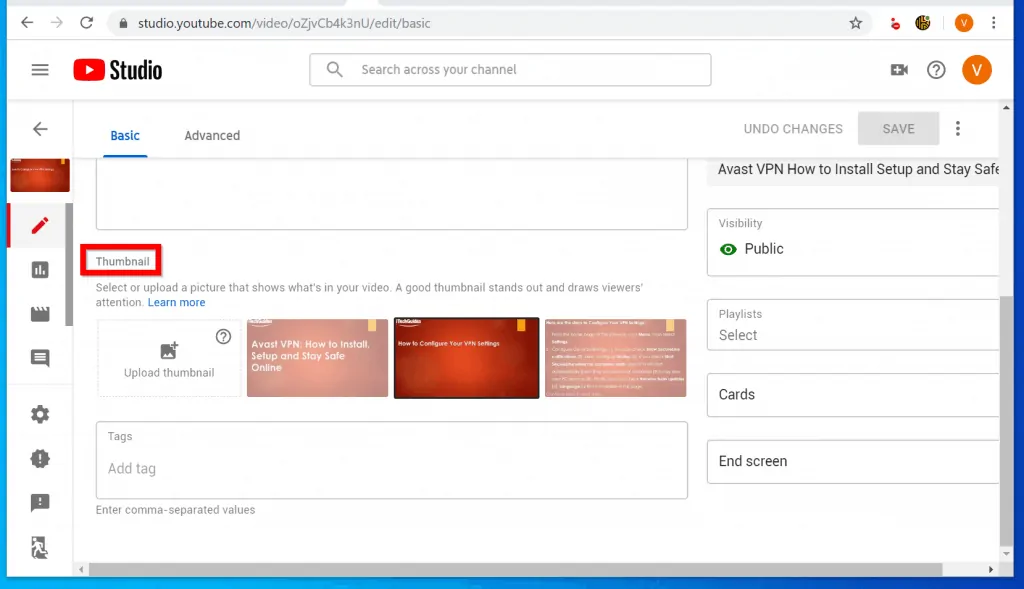Select the Details pencil icon in sidebar

pos(39,225)
